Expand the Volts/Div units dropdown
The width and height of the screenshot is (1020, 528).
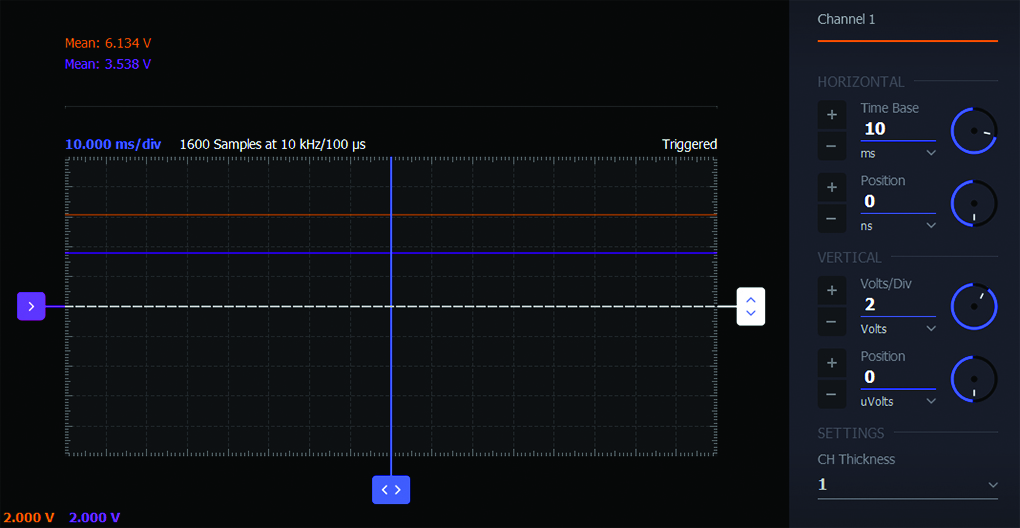tap(898, 329)
